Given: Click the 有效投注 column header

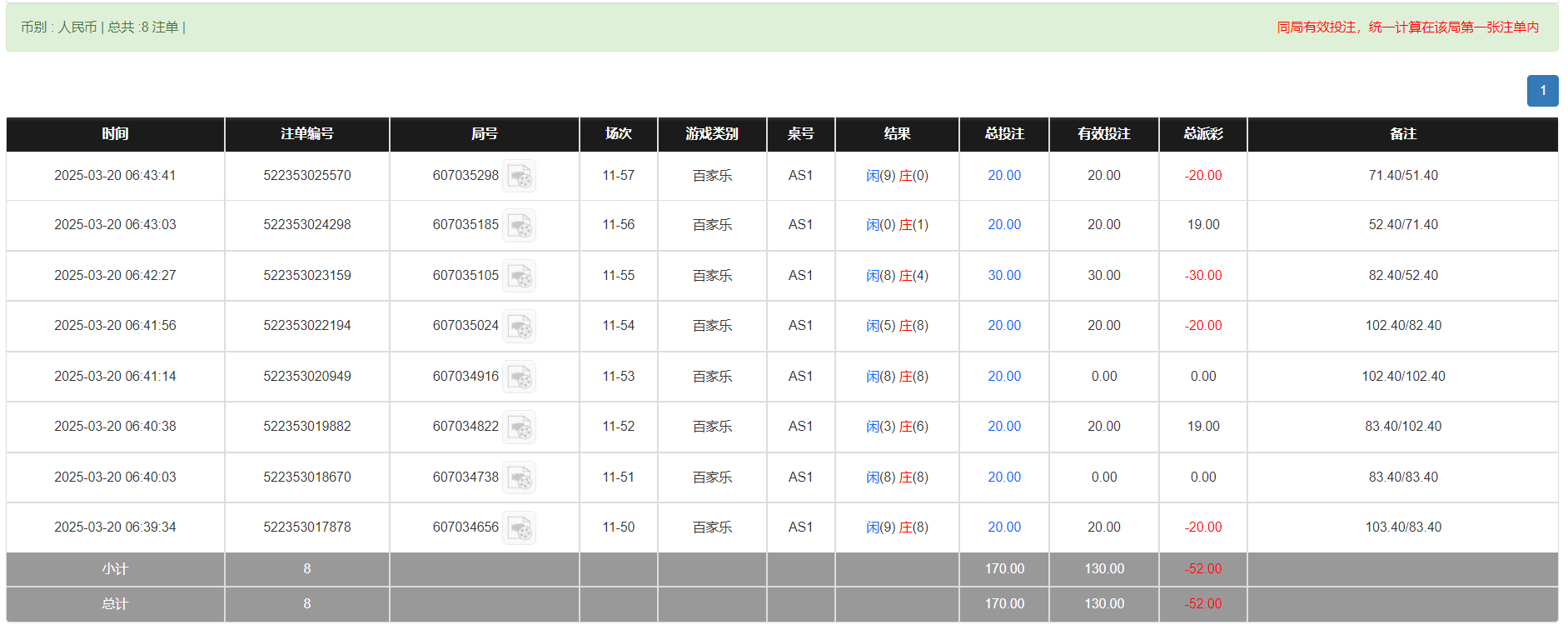Looking at the screenshot, I should coord(1104,134).
